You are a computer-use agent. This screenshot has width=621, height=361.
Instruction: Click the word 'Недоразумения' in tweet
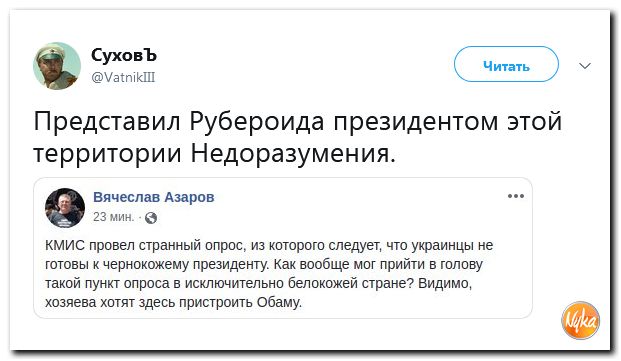293,154
